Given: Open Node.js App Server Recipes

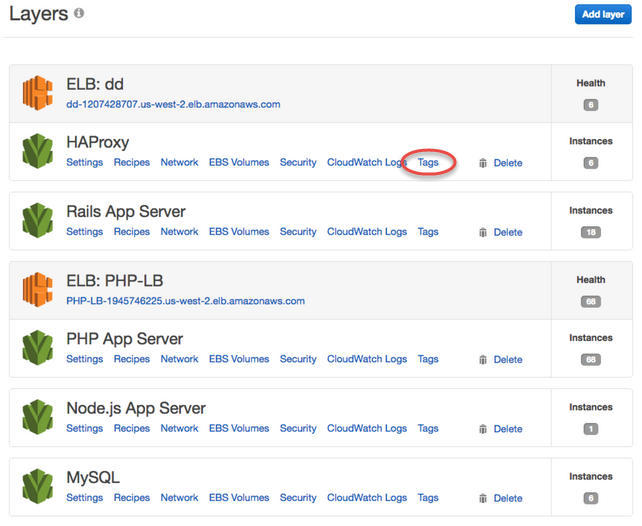Looking at the screenshot, I should tap(132, 429).
